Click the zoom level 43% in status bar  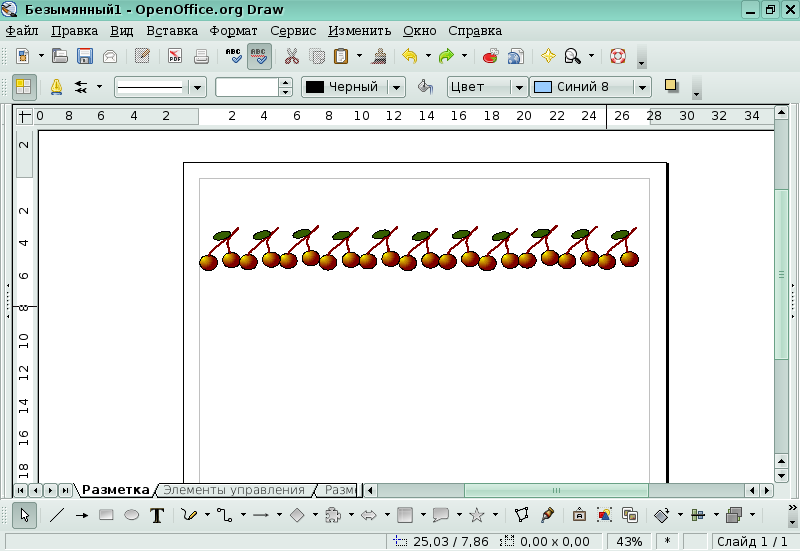coord(629,541)
